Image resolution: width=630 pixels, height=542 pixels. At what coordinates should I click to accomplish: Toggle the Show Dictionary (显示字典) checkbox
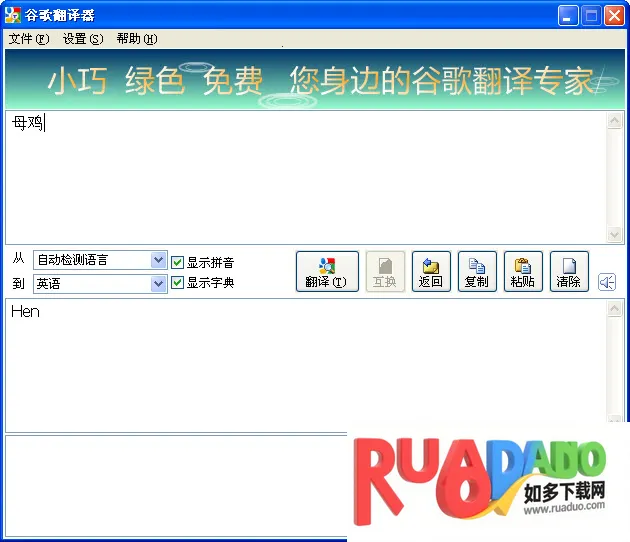[x=178, y=283]
